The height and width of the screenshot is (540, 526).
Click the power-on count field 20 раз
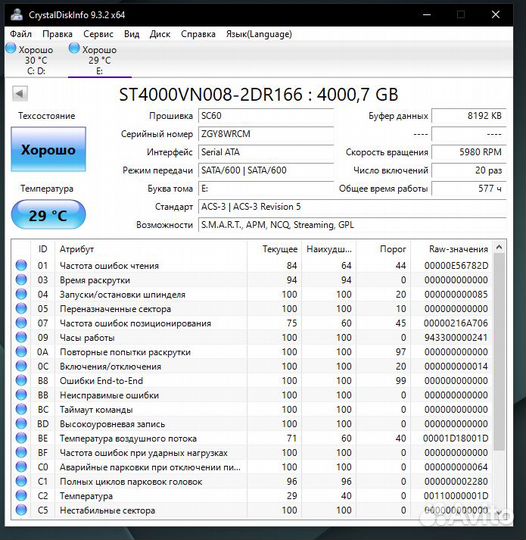pos(469,170)
